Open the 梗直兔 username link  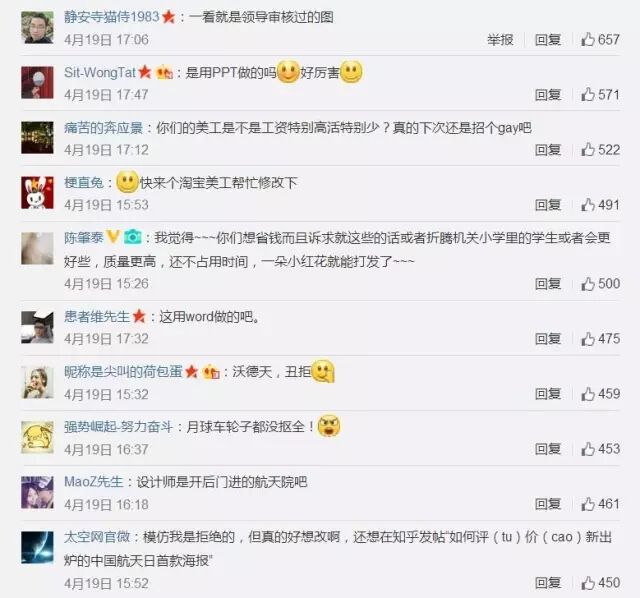84,182
